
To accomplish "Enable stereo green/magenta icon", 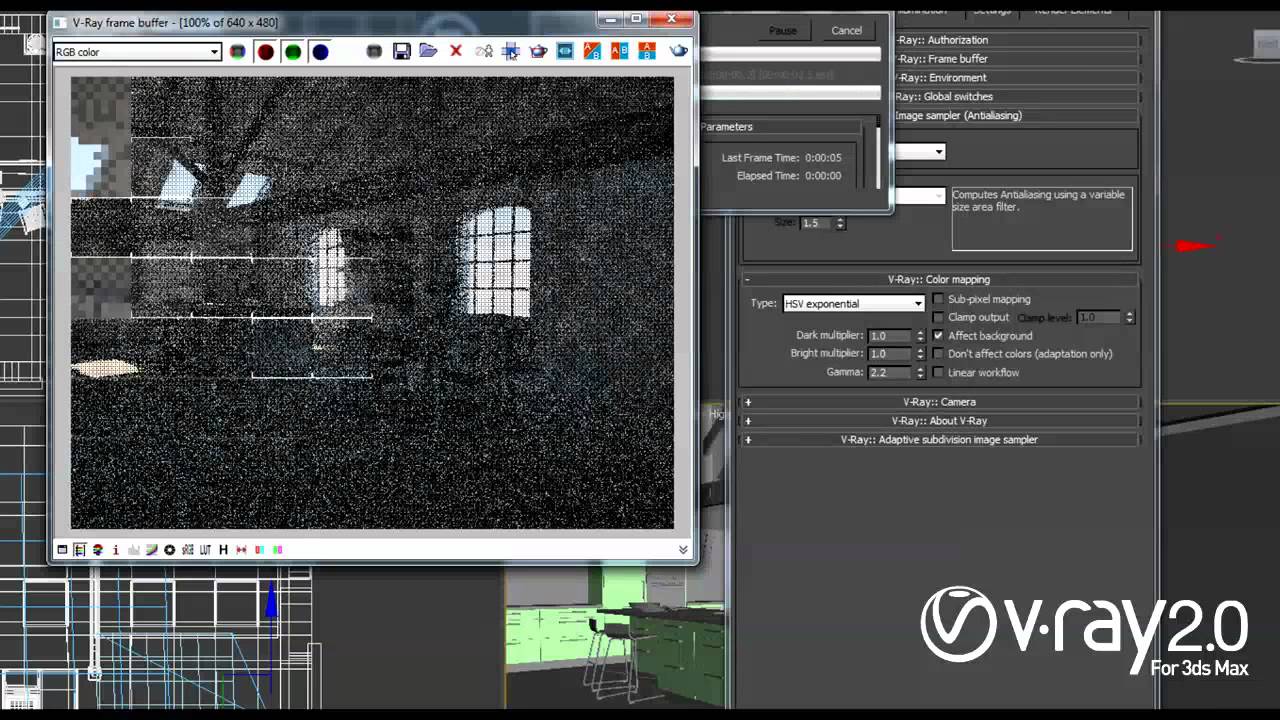I will click(x=277, y=550).
